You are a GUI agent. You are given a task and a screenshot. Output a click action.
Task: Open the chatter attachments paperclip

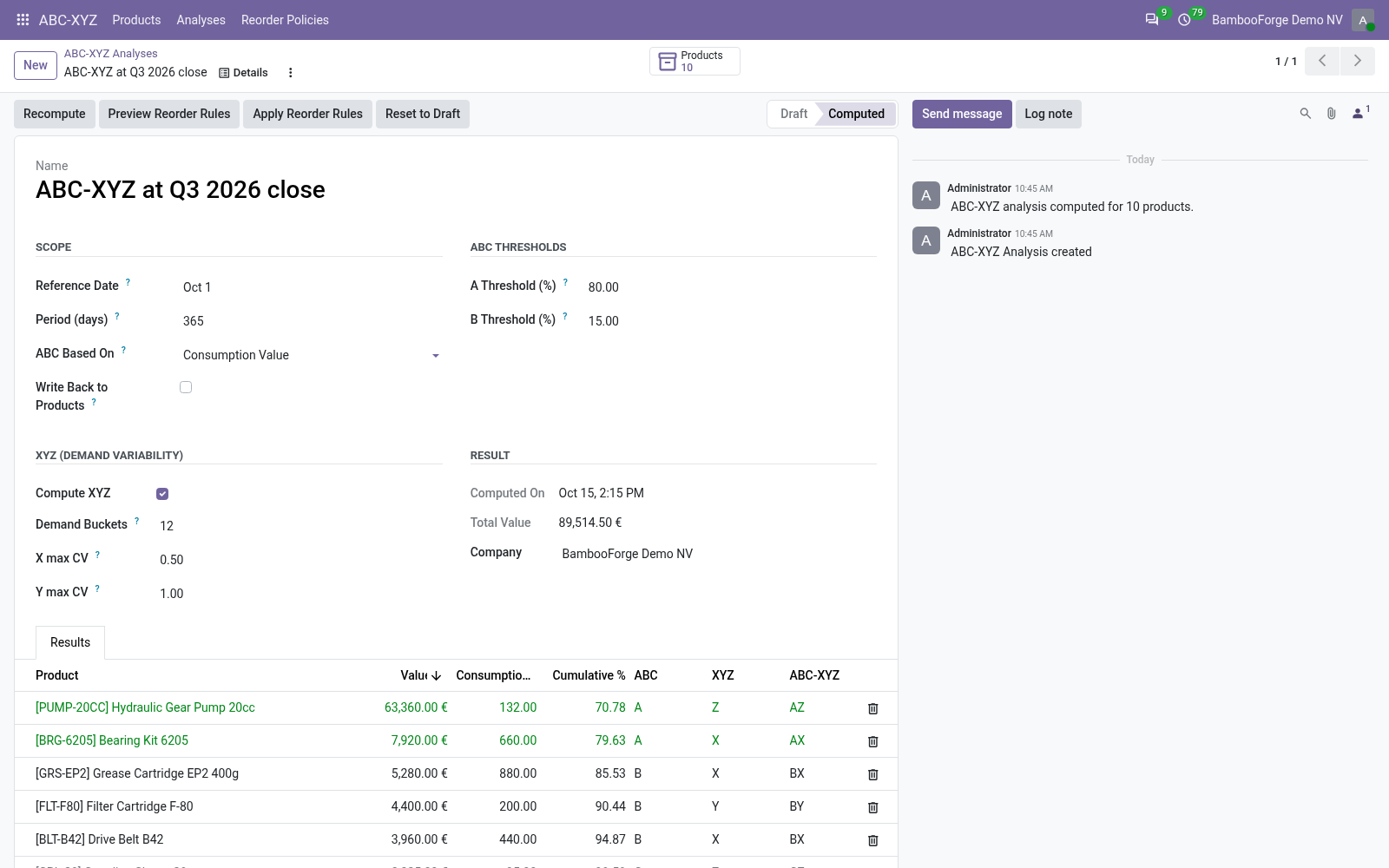click(x=1331, y=114)
